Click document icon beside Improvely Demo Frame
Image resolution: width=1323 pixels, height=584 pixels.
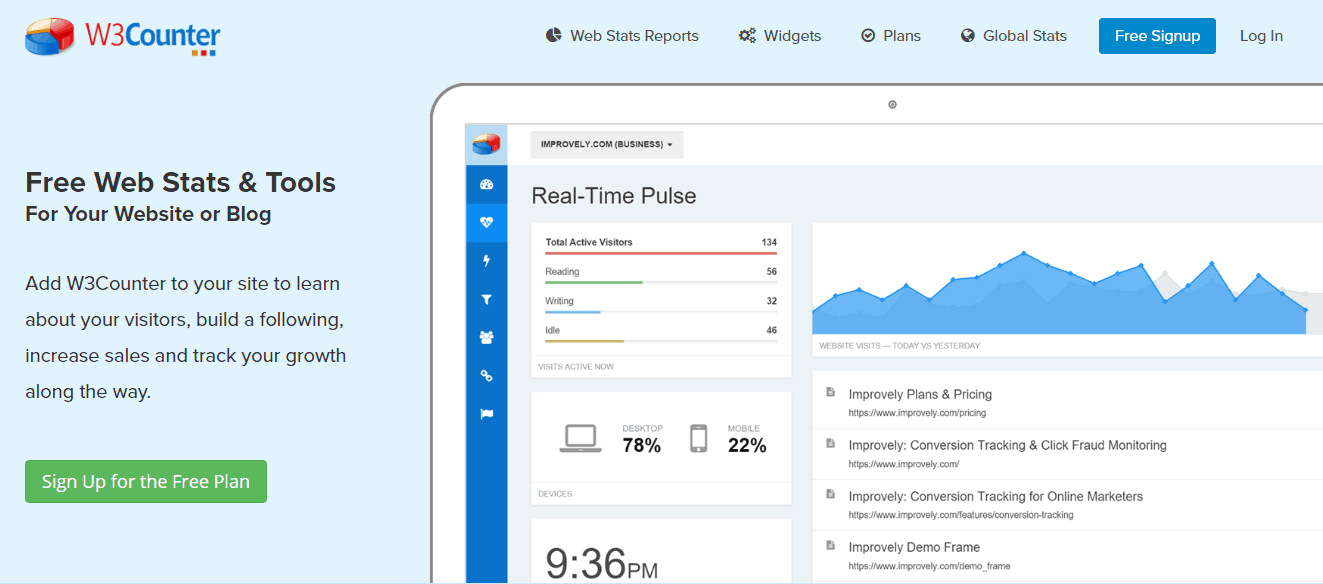[830, 545]
